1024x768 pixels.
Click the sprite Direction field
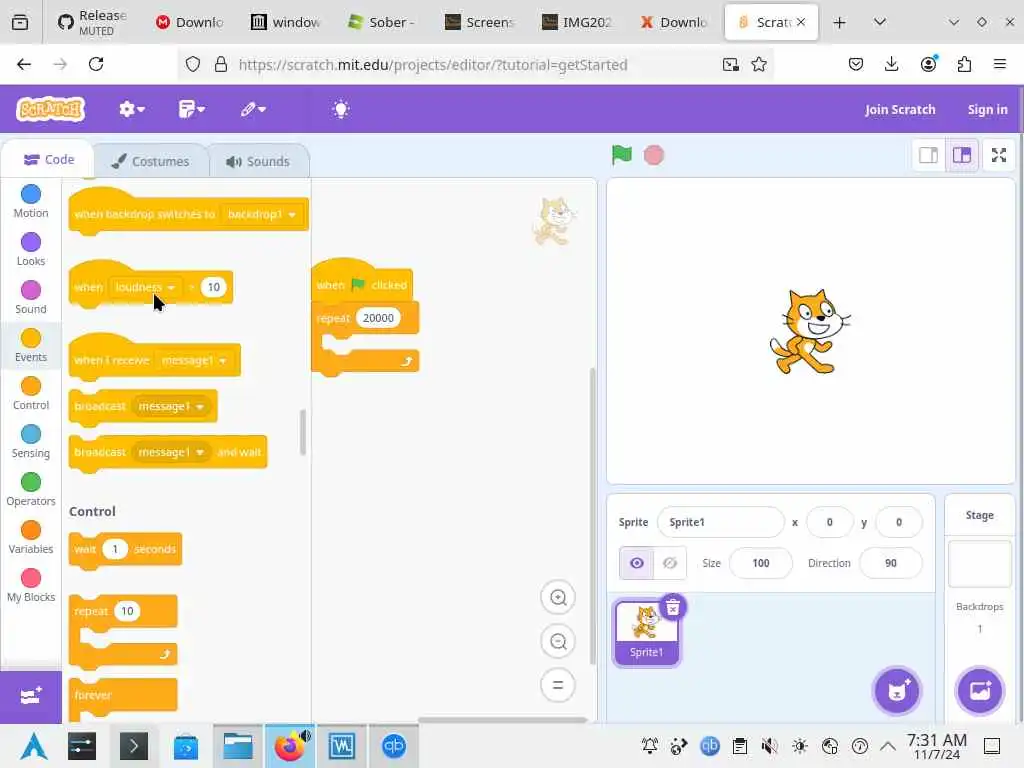click(x=891, y=563)
